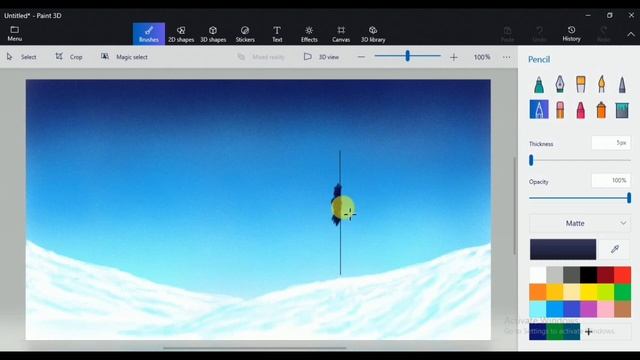The image size is (640, 360).
Task: Click the Redo button
Action: [603, 34]
